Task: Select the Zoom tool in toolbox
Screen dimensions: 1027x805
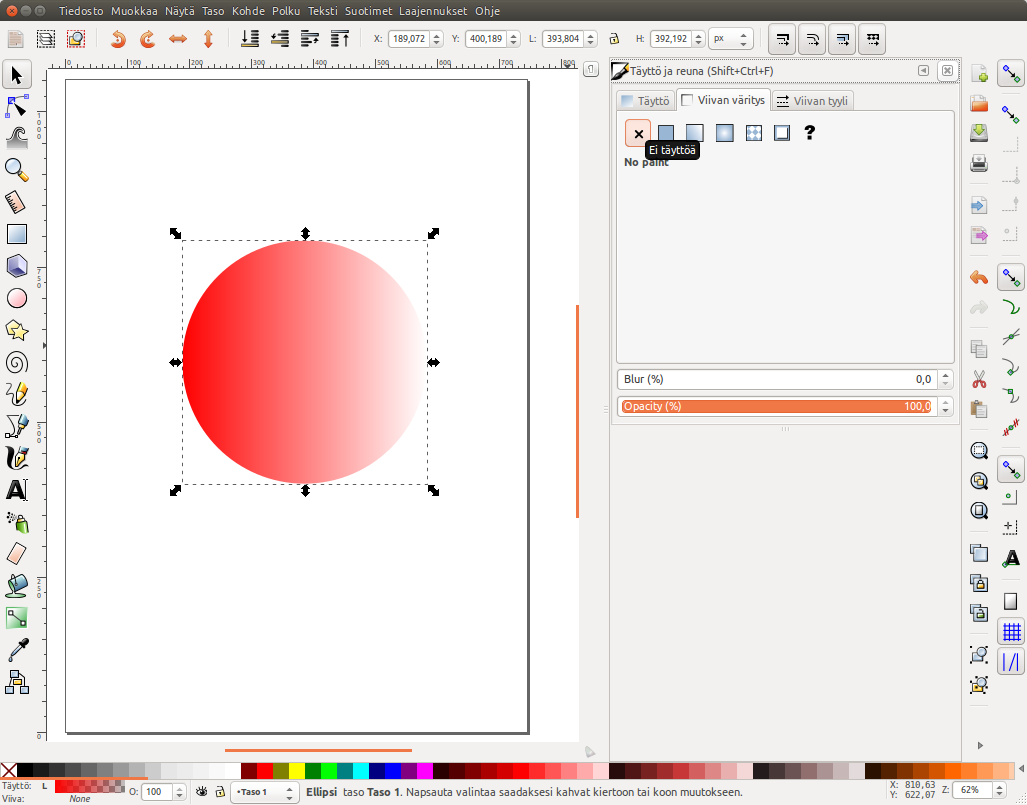Action: [17, 169]
